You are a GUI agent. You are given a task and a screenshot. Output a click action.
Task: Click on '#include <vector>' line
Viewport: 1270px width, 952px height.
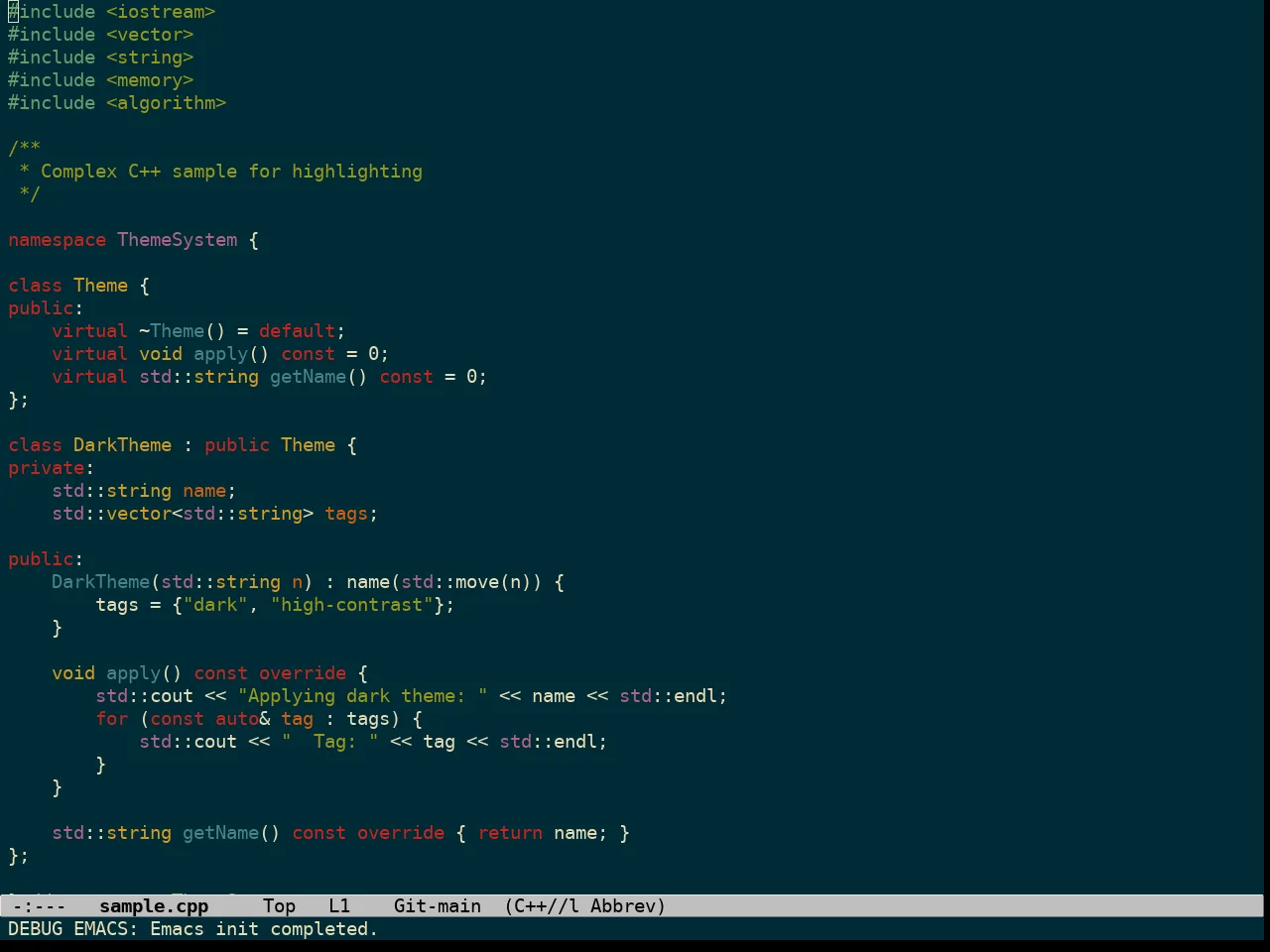point(101,35)
